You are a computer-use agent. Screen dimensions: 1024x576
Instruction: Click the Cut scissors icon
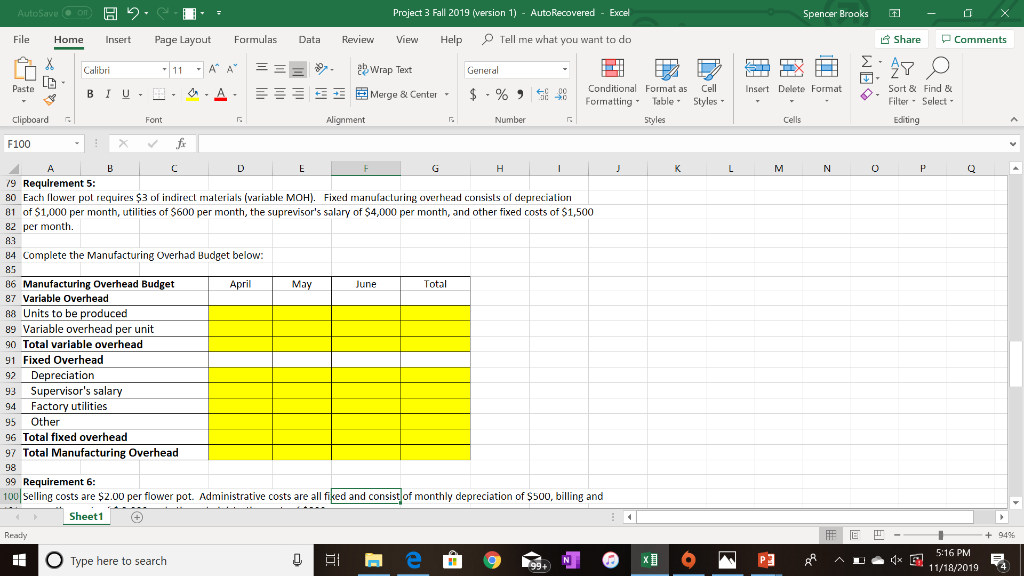[x=49, y=64]
